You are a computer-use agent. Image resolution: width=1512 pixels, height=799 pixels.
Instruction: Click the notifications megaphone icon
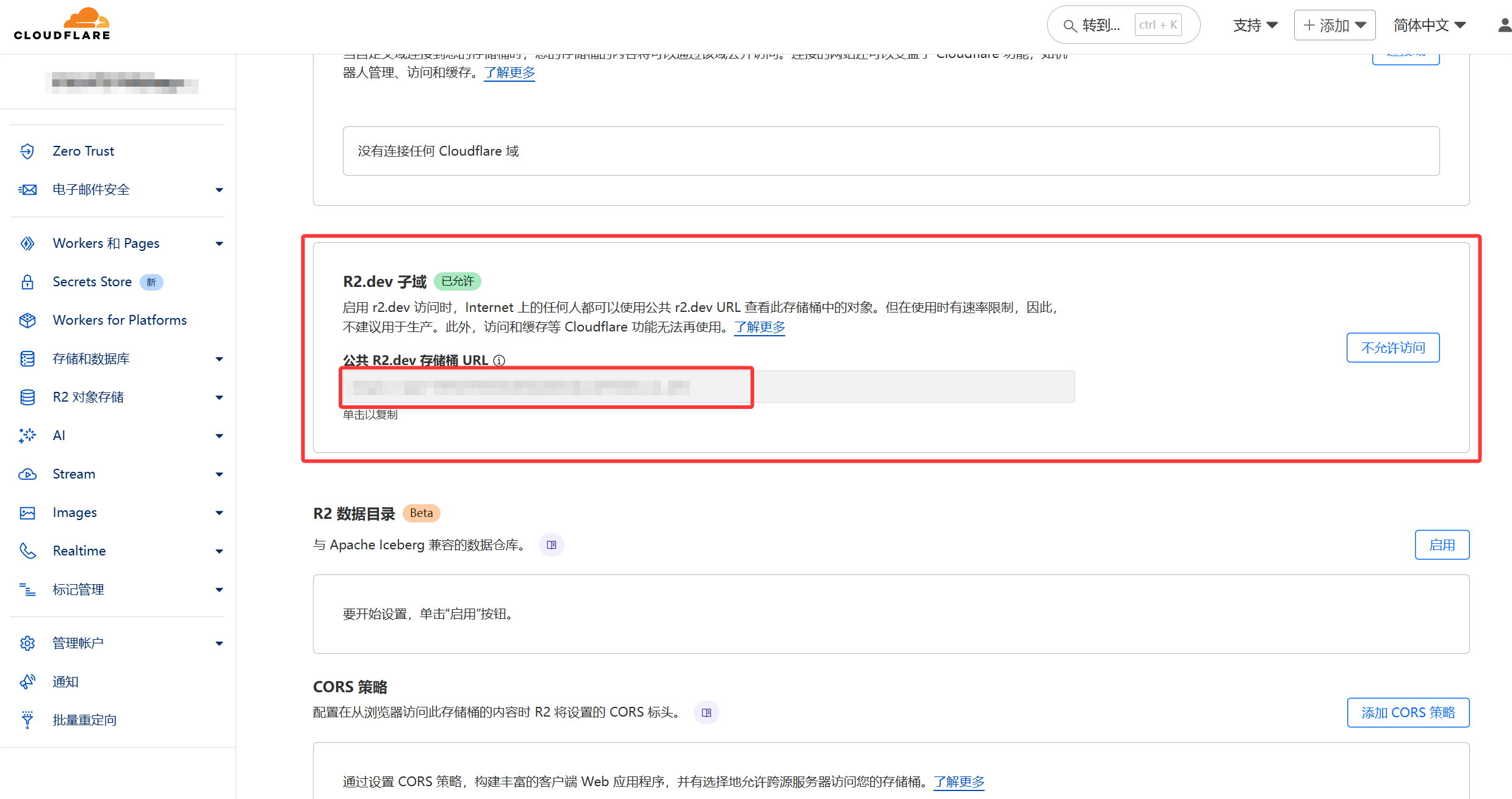tap(27, 681)
